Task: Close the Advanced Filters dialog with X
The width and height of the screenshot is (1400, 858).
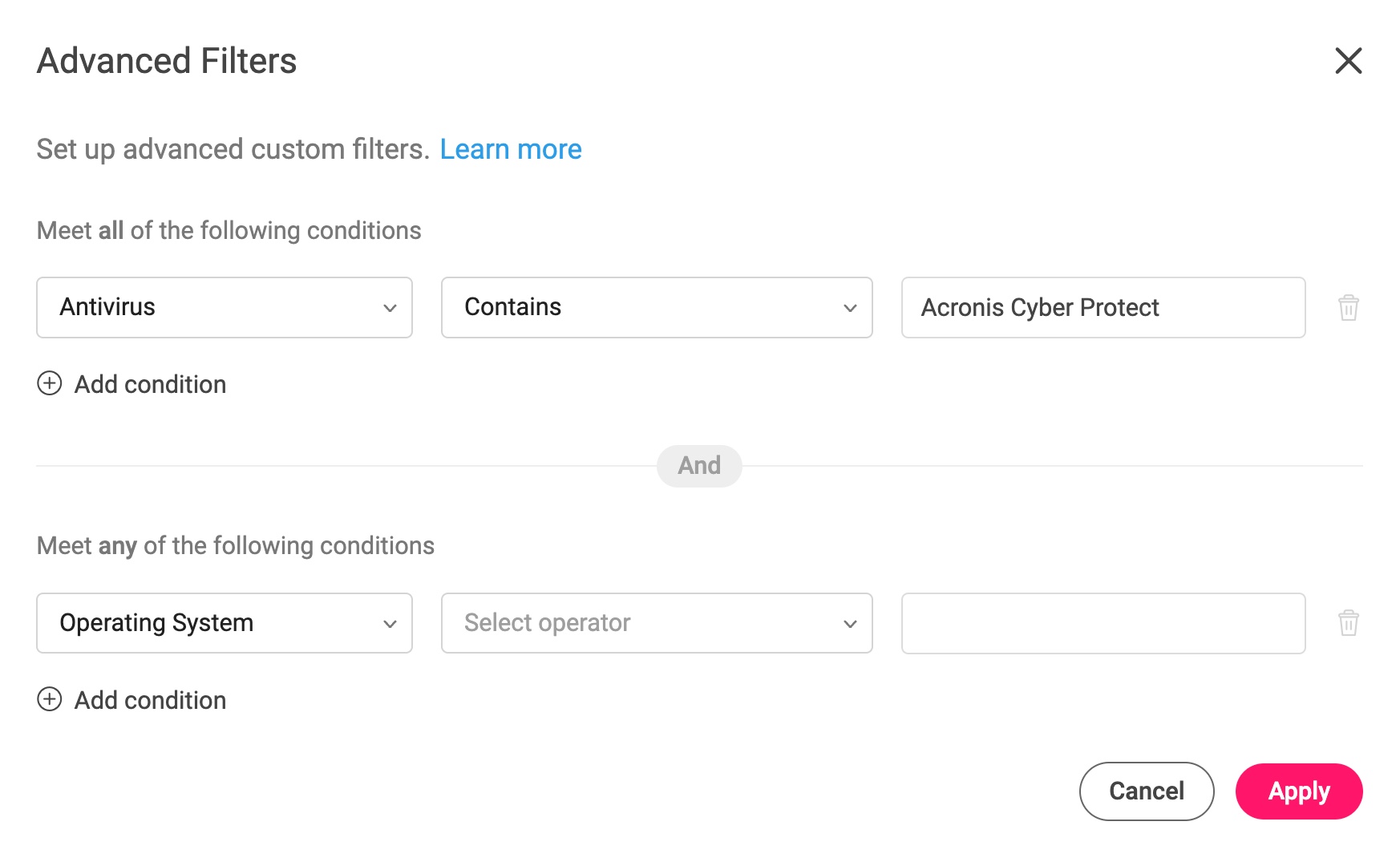Action: (x=1348, y=60)
